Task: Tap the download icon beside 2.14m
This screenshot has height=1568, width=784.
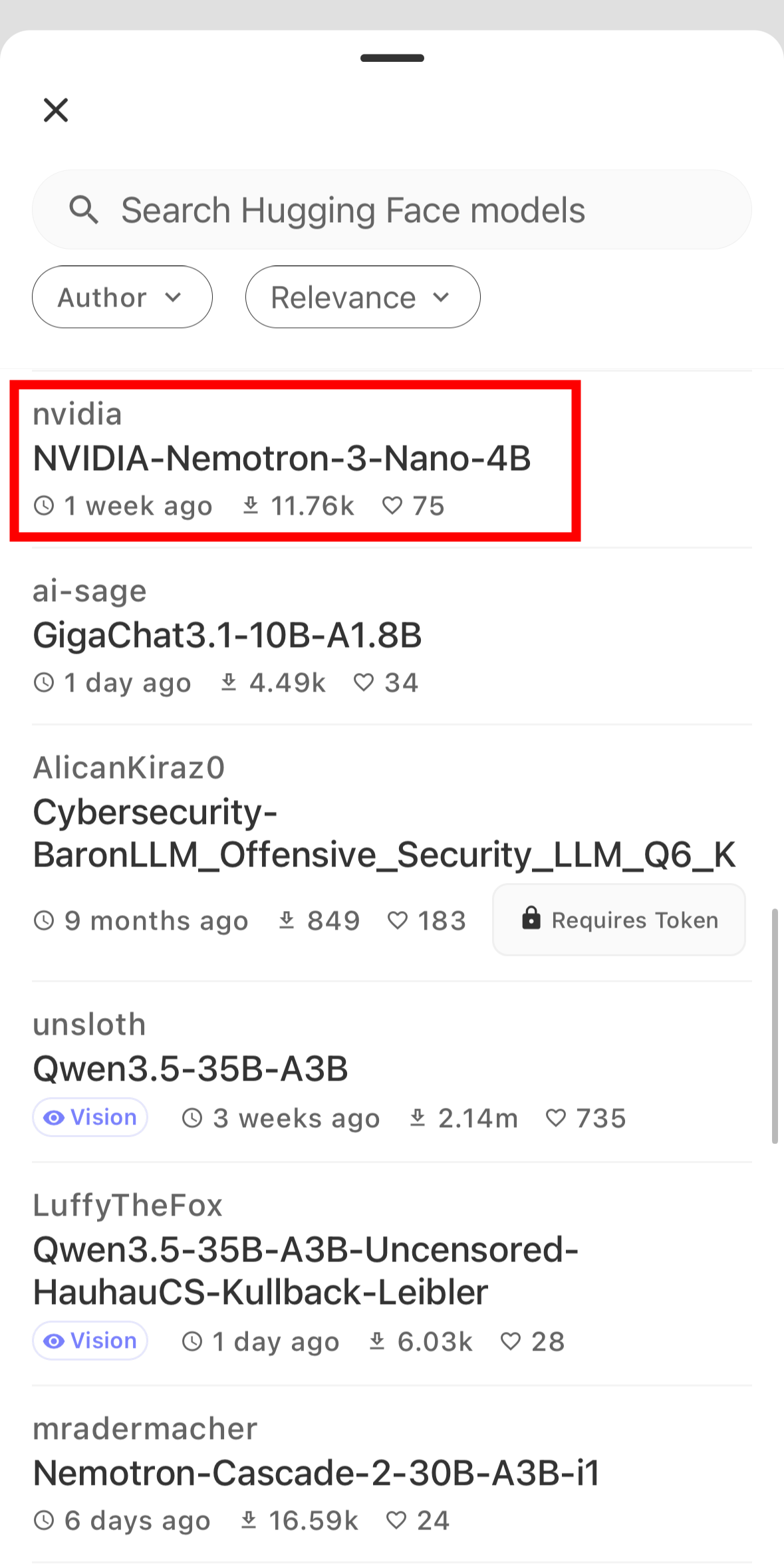Action: [418, 1118]
